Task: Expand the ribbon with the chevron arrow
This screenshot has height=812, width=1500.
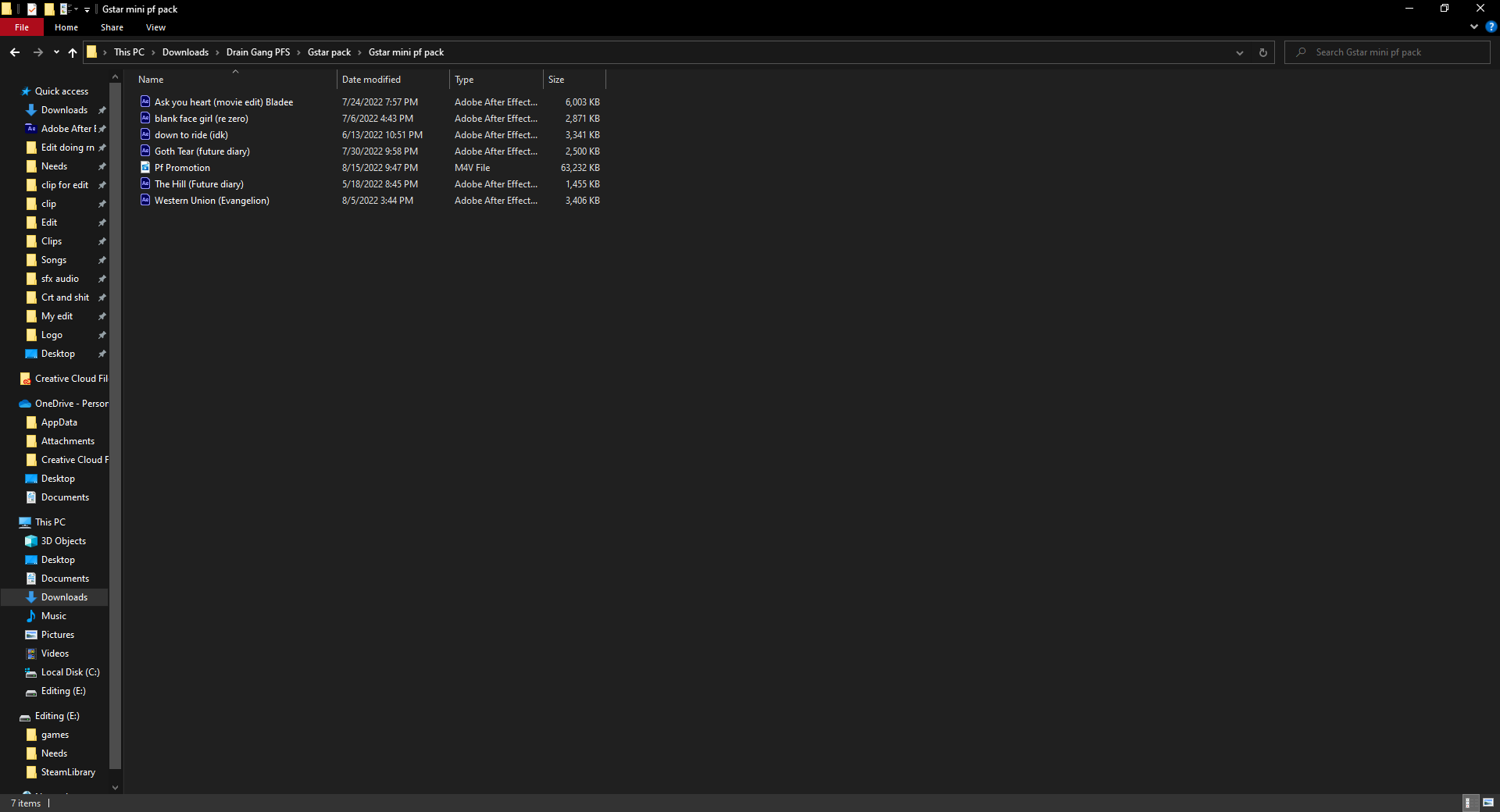Action: click(1473, 27)
